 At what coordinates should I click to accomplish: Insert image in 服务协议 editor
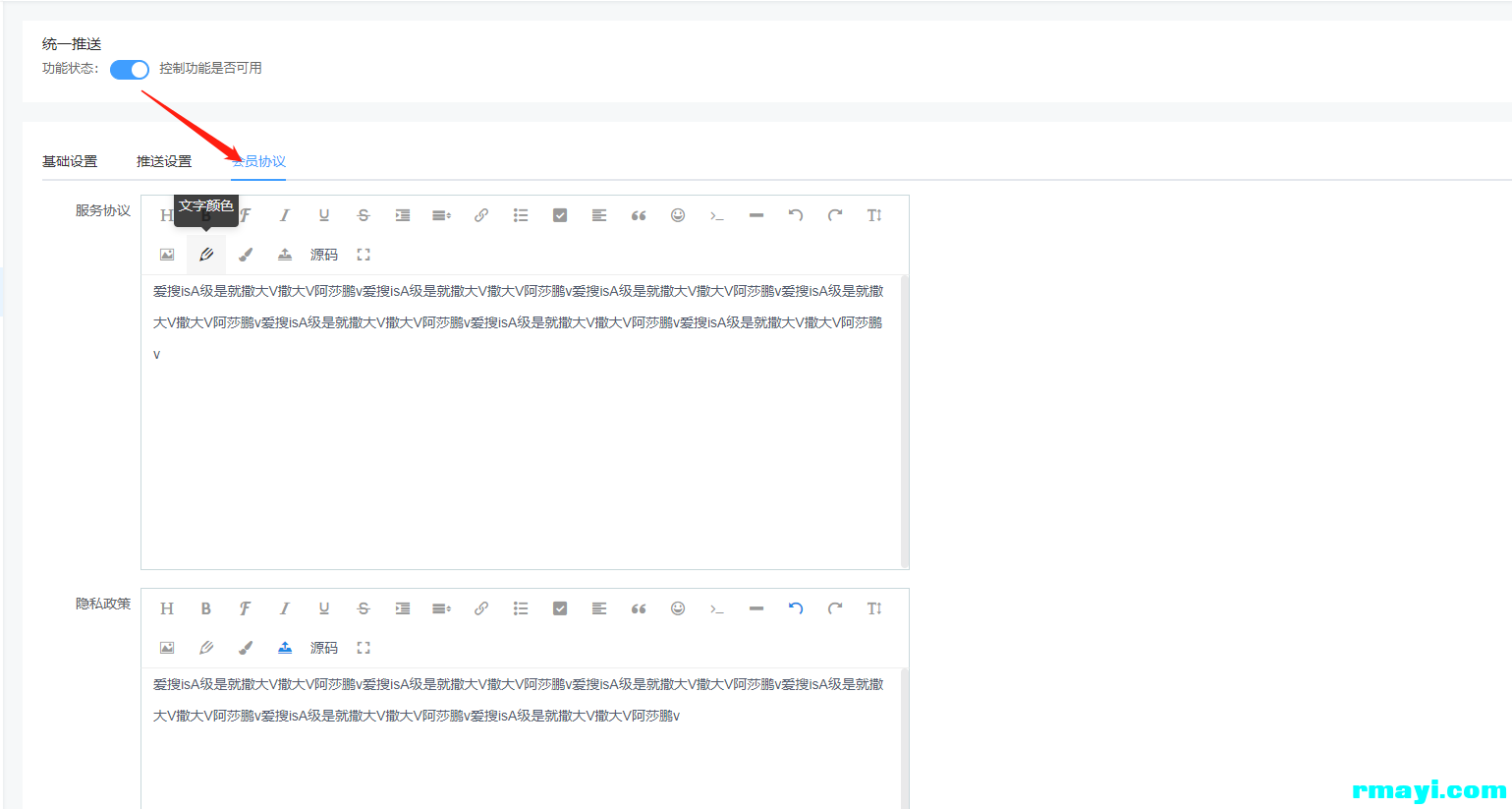point(167,255)
